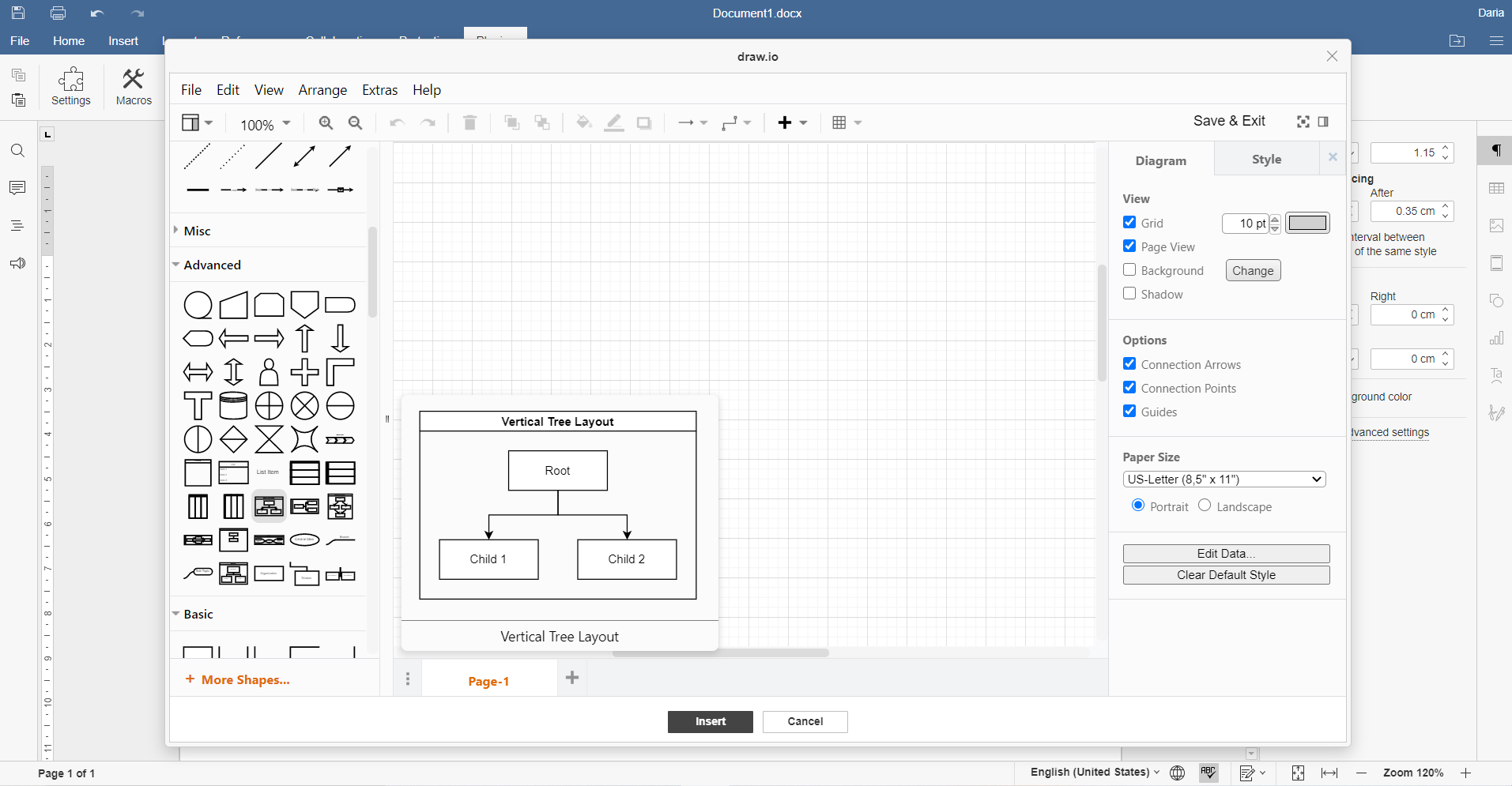This screenshot has width=1512, height=786.
Task: Enter fullscreen mode next to Save & Exit
Action: tap(1303, 122)
